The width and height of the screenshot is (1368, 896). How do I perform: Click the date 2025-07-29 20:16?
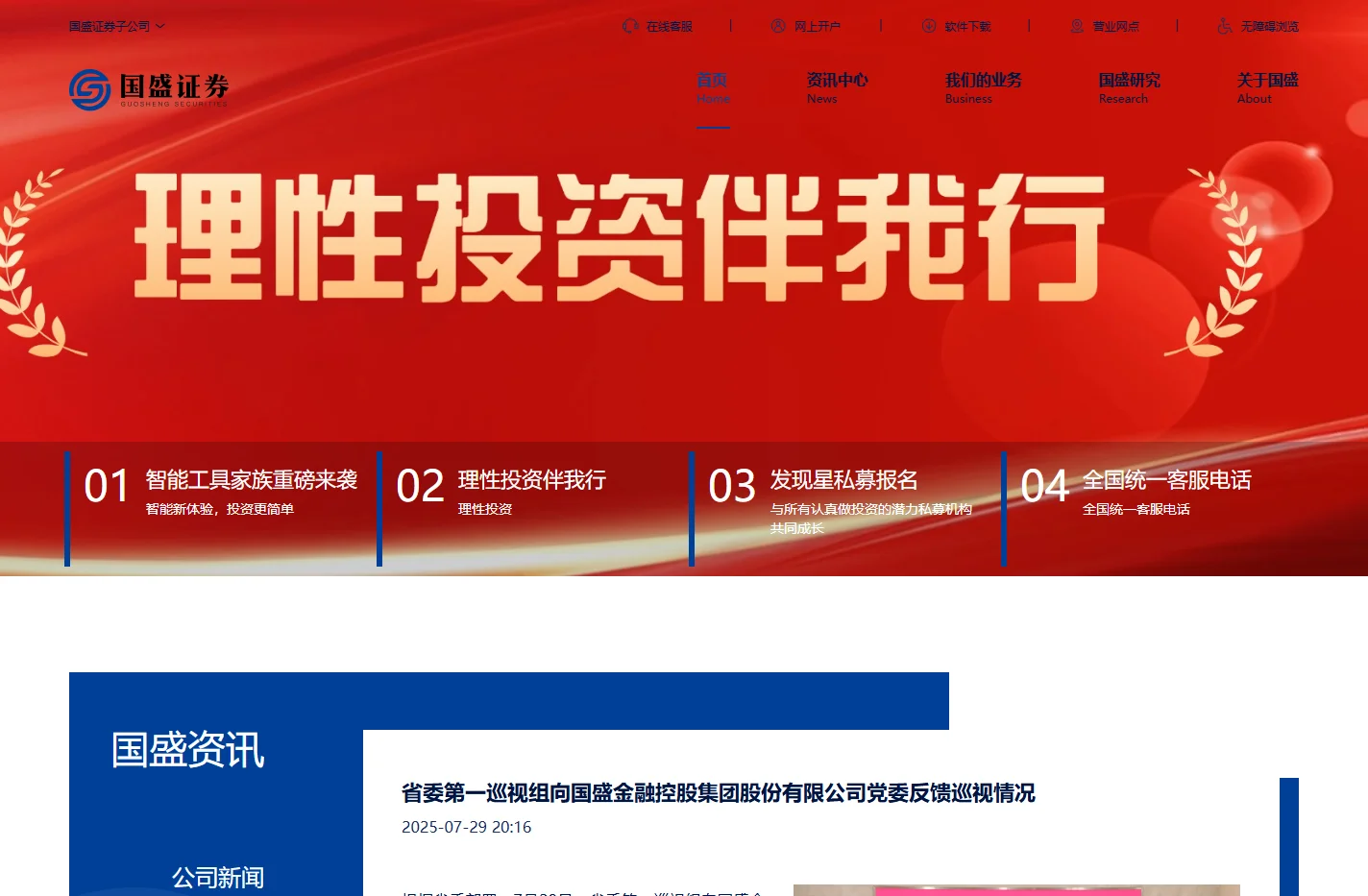tap(466, 827)
